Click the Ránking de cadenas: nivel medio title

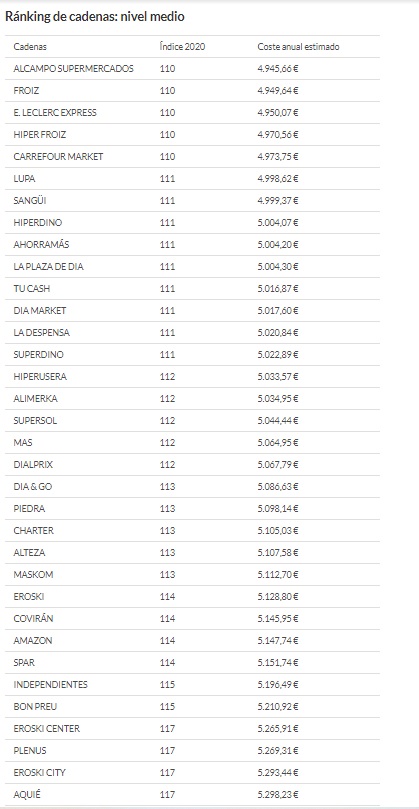94,17
